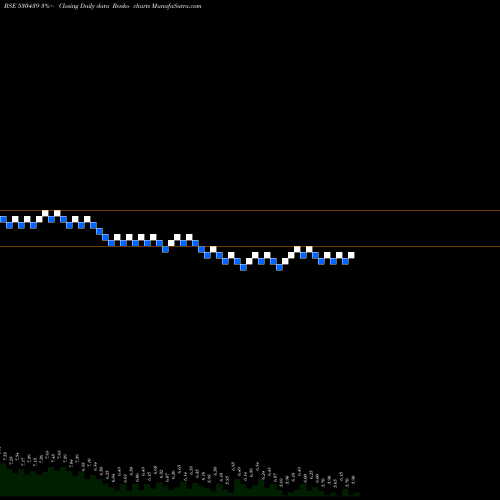Select the last blue Renko brick

(345, 261)
